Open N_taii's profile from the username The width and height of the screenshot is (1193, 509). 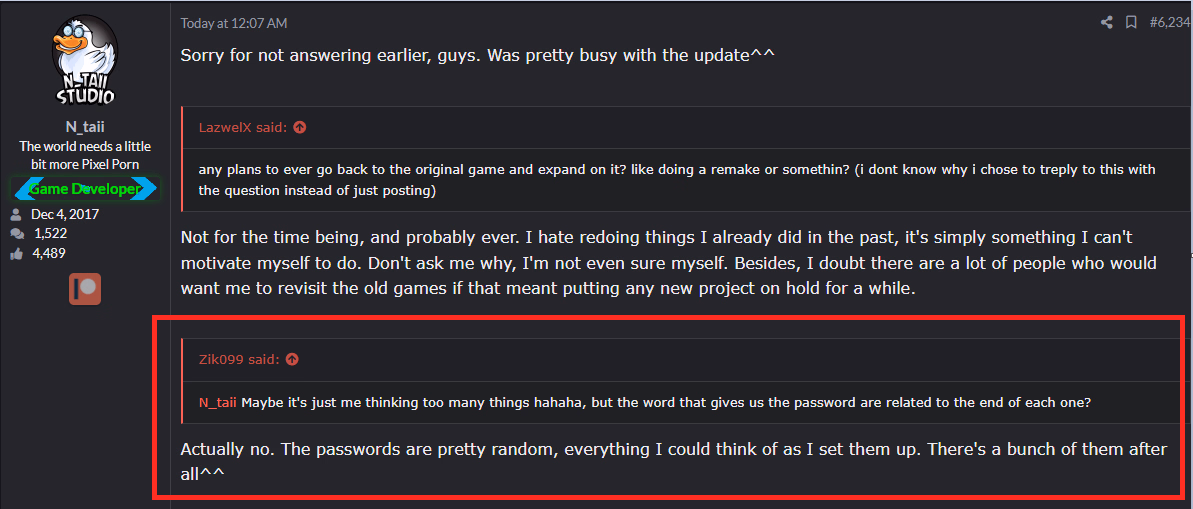click(85, 127)
